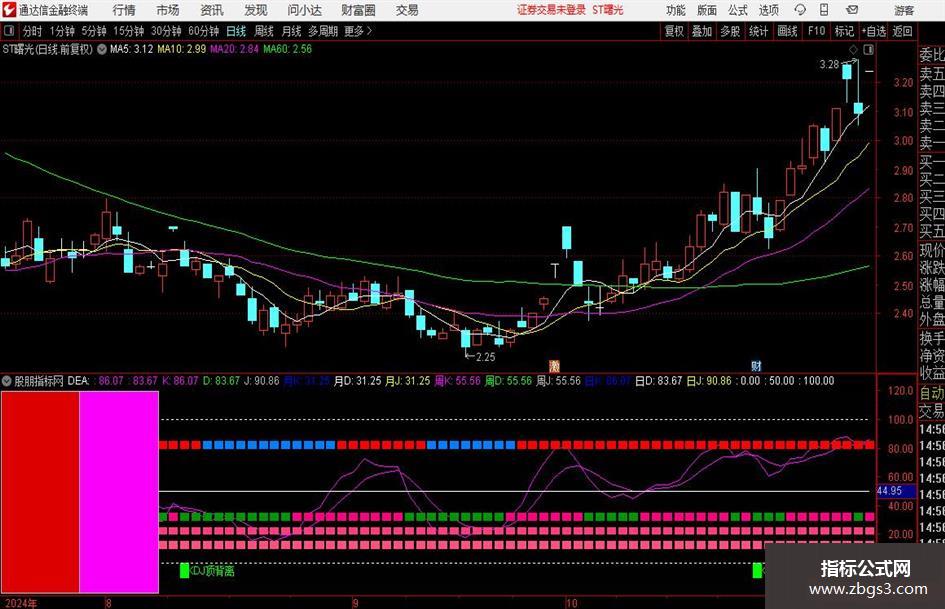Screen dimensions: 945x609
Task: Click the left KDJ顶背离 signal label
Action: pyautogui.click(x=212, y=570)
